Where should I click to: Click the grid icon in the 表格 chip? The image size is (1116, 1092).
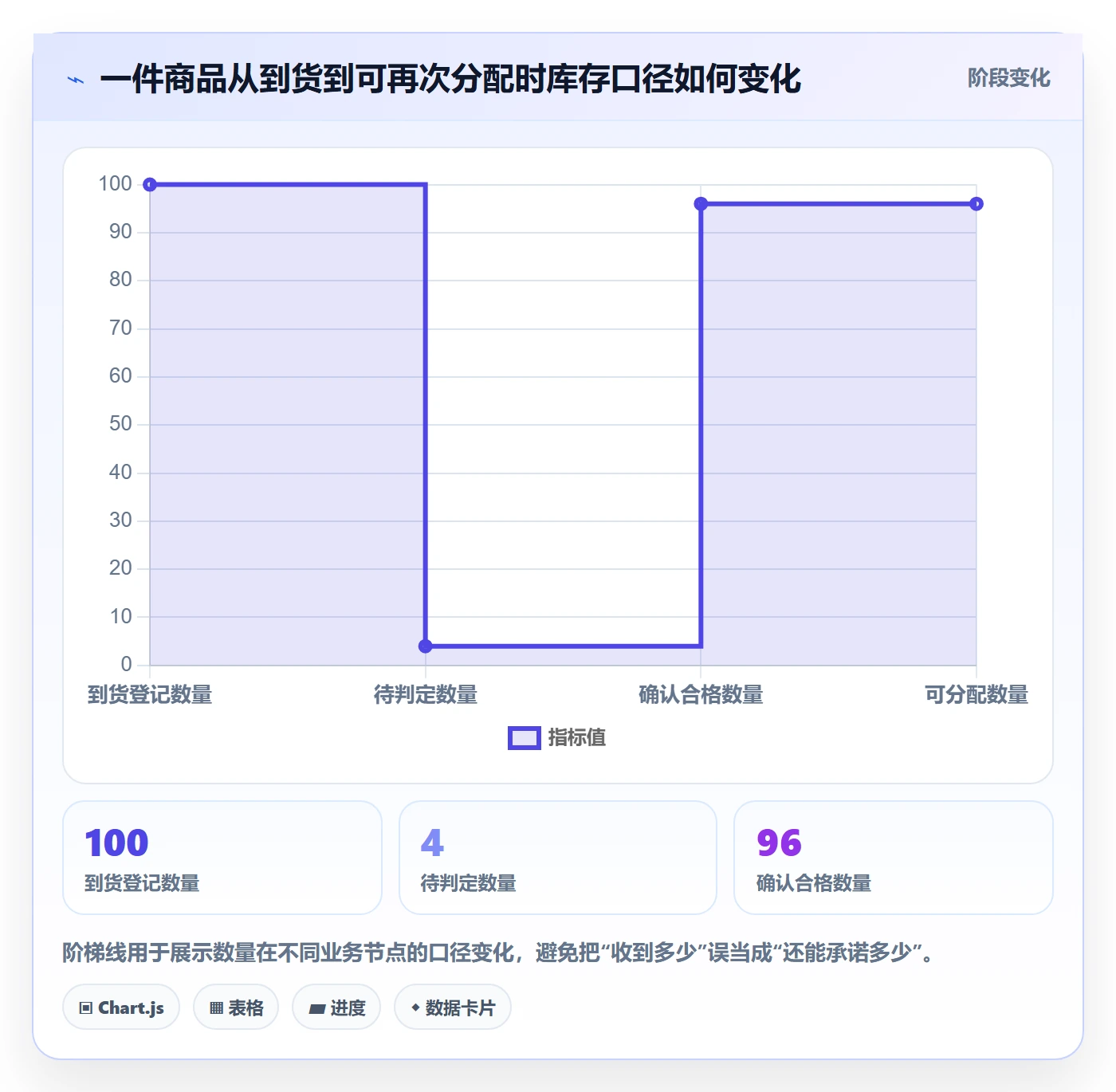[x=216, y=1008]
